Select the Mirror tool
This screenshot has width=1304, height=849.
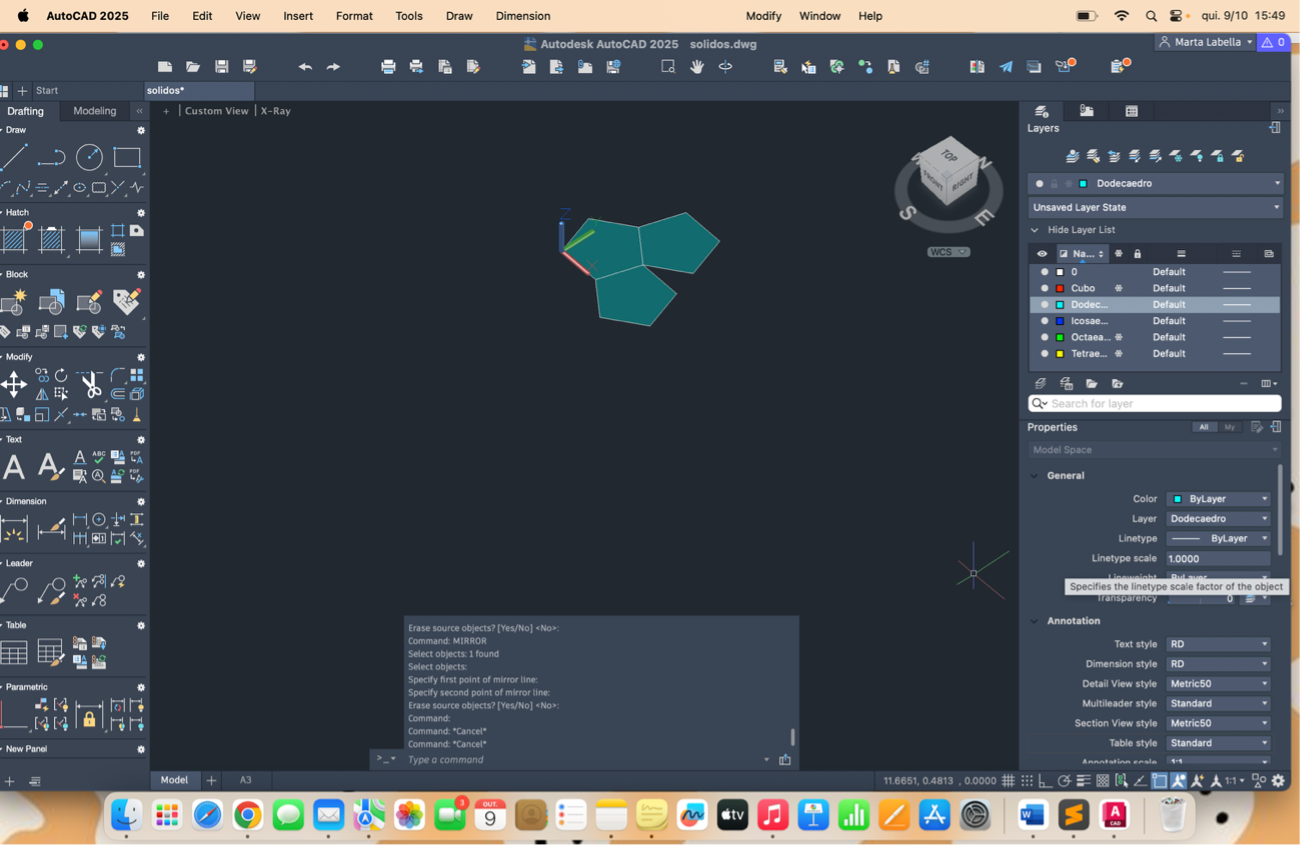(42, 394)
